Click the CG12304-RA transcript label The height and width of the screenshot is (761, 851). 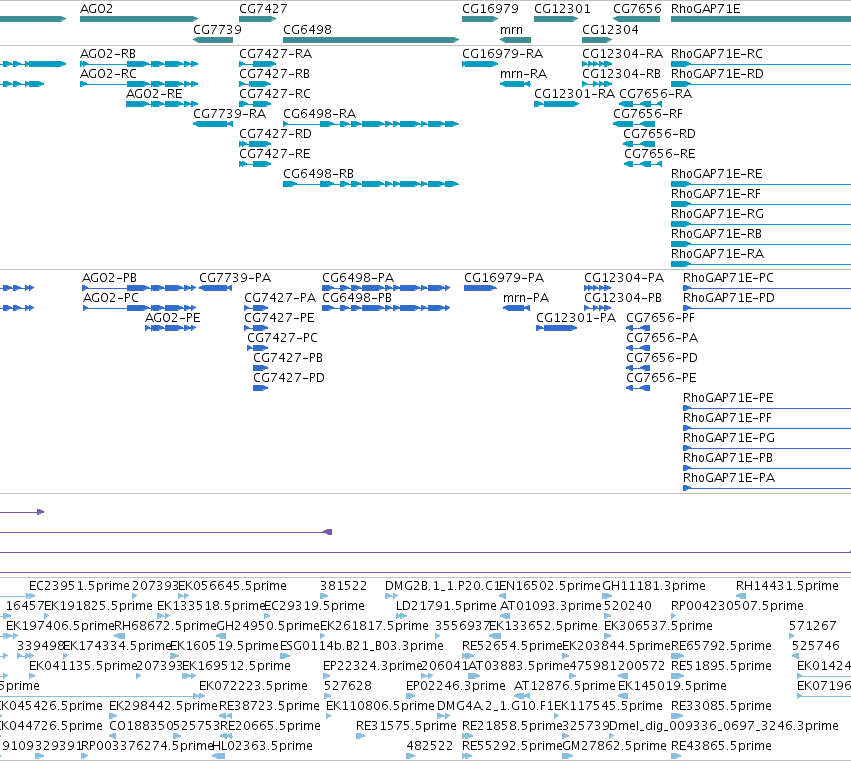pyautogui.click(x=623, y=54)
